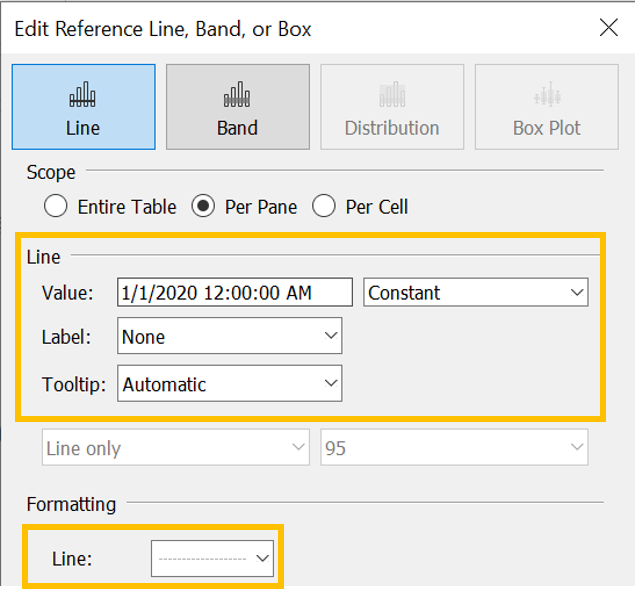The width and height of the screenshot is (635, 589).
Task: Close the Edit Reference Line dialog
Action: pos(608,28)
